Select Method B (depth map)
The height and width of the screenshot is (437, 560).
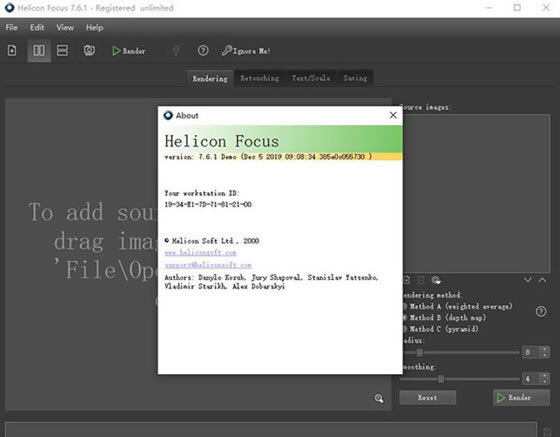tap(445, 317)
